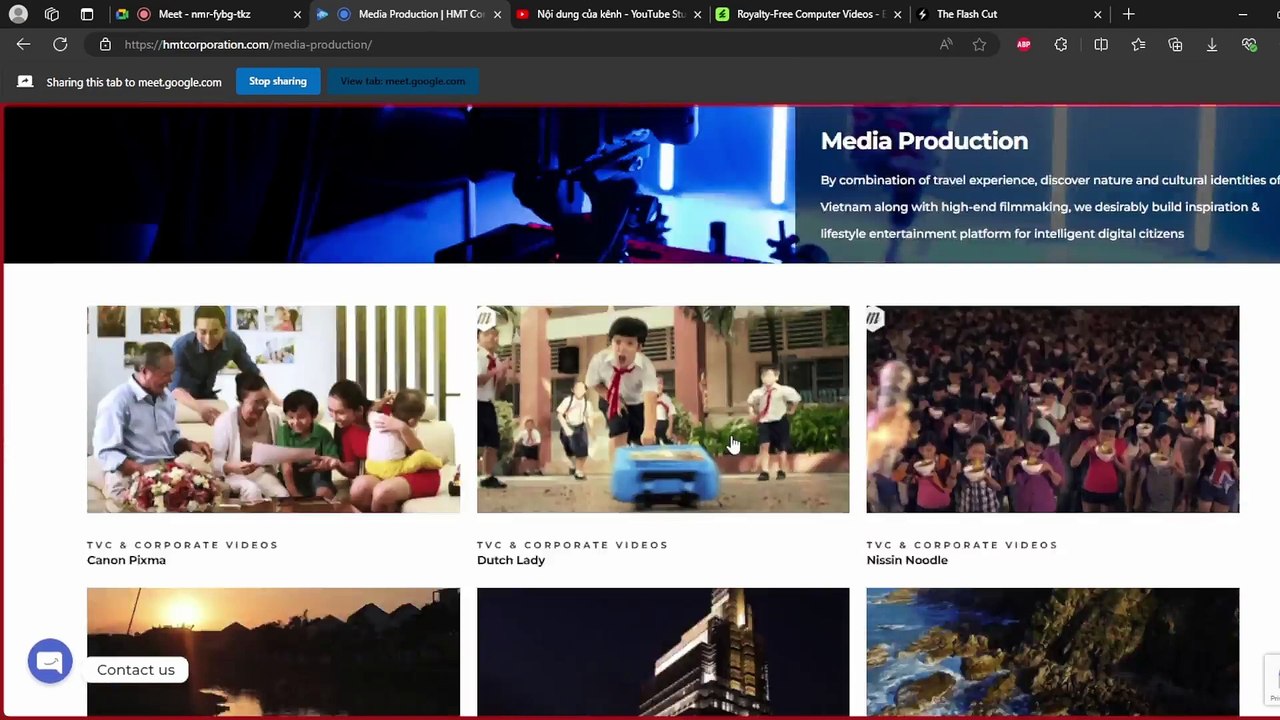The width and height of the screenshot is (1280, 720).
Task: Add this page to favorites star
Action: (x=979, y=44)
